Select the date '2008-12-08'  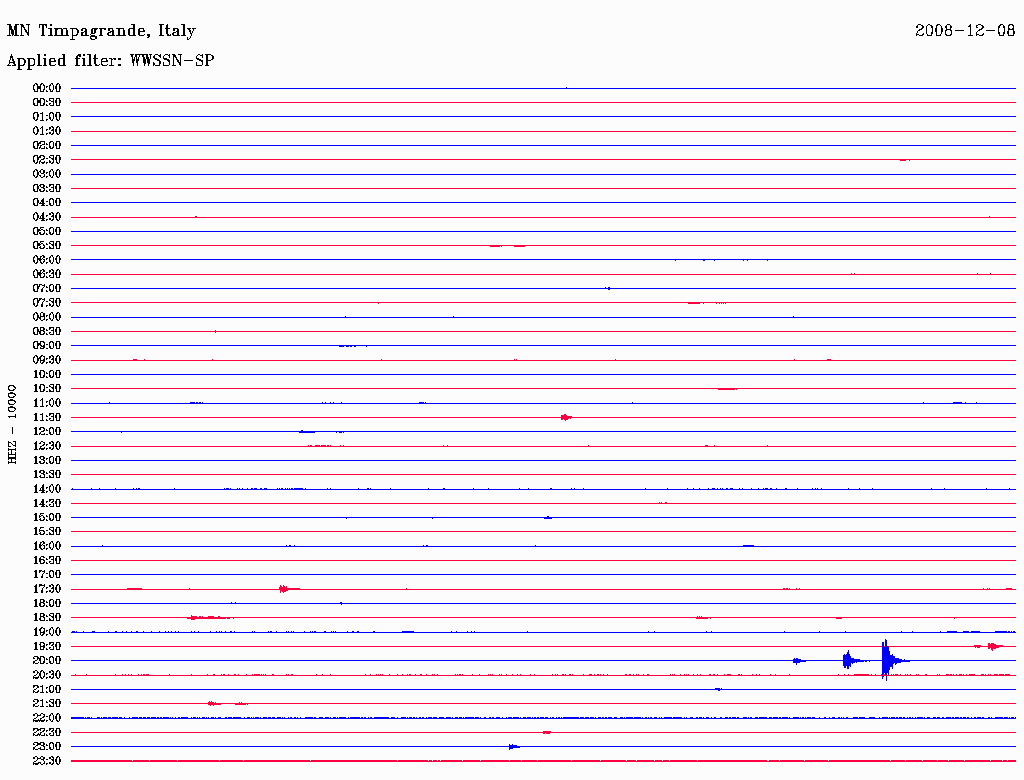965,31
